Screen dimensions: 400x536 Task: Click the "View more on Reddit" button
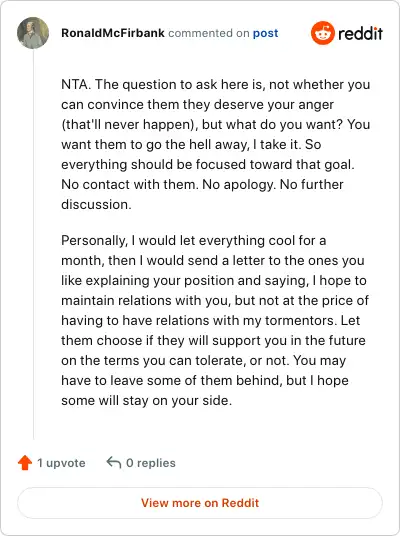coord(200,503)
